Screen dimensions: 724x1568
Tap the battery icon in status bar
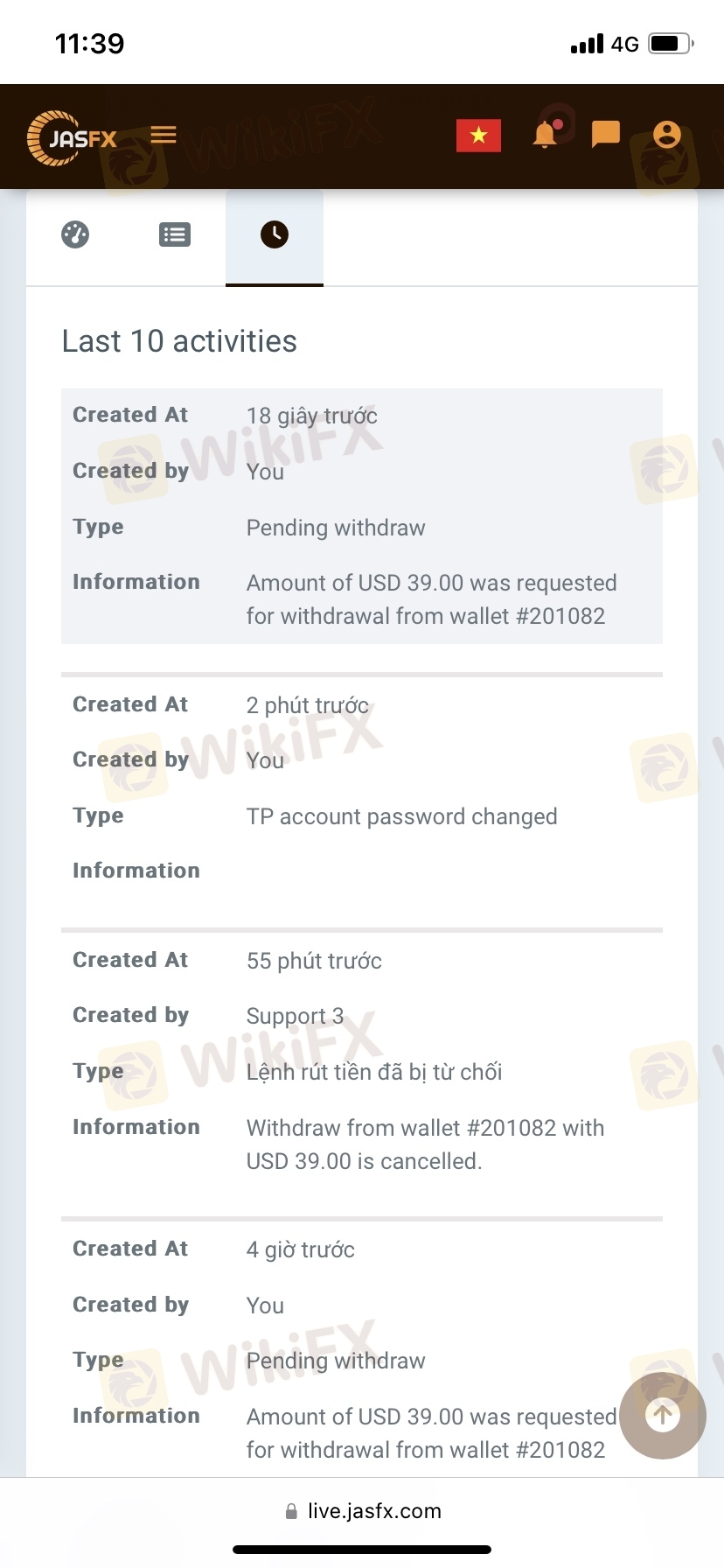click(x=671, y=44)
